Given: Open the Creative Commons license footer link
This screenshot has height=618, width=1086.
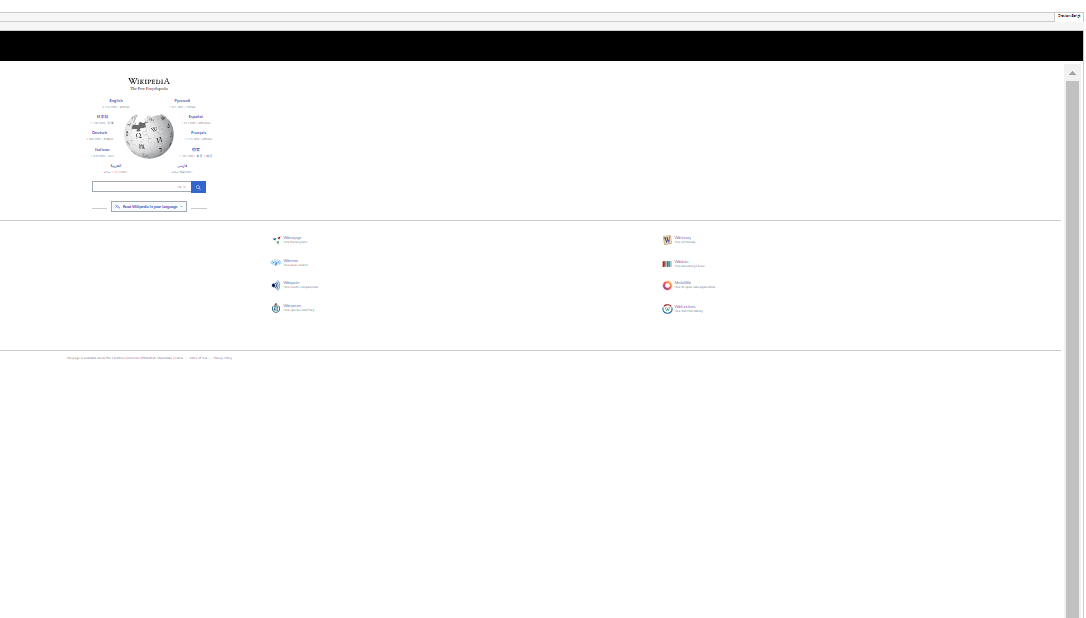Looking at the screenshot, I should 148,358.
